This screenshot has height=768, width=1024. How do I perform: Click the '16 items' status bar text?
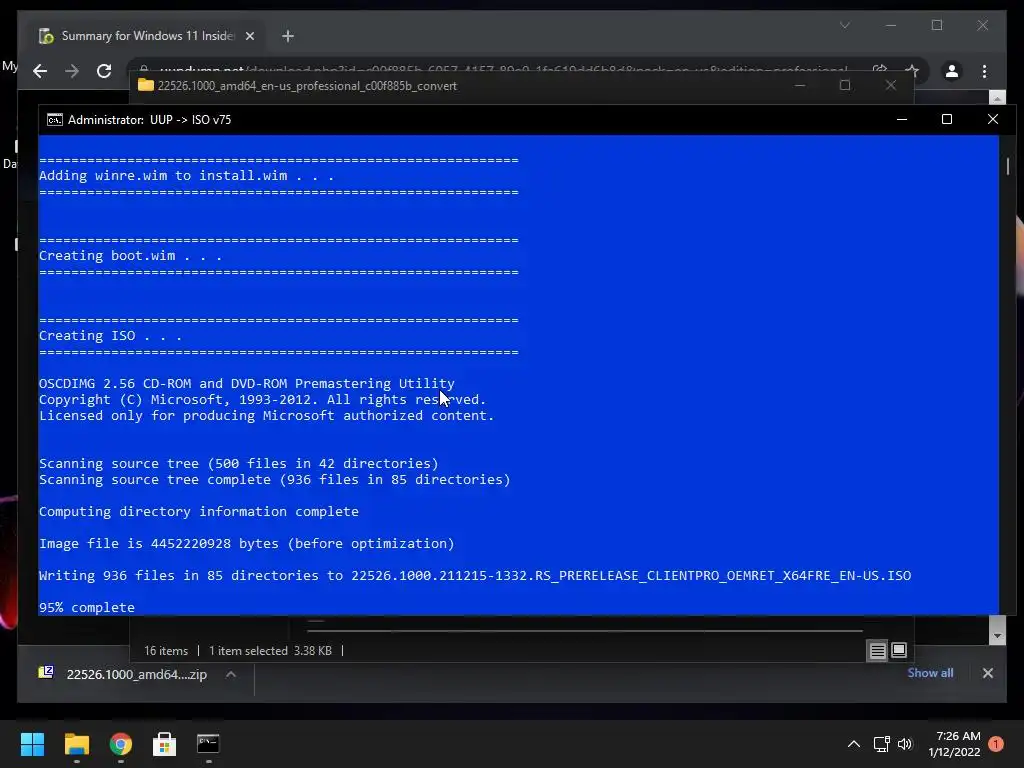166,651
